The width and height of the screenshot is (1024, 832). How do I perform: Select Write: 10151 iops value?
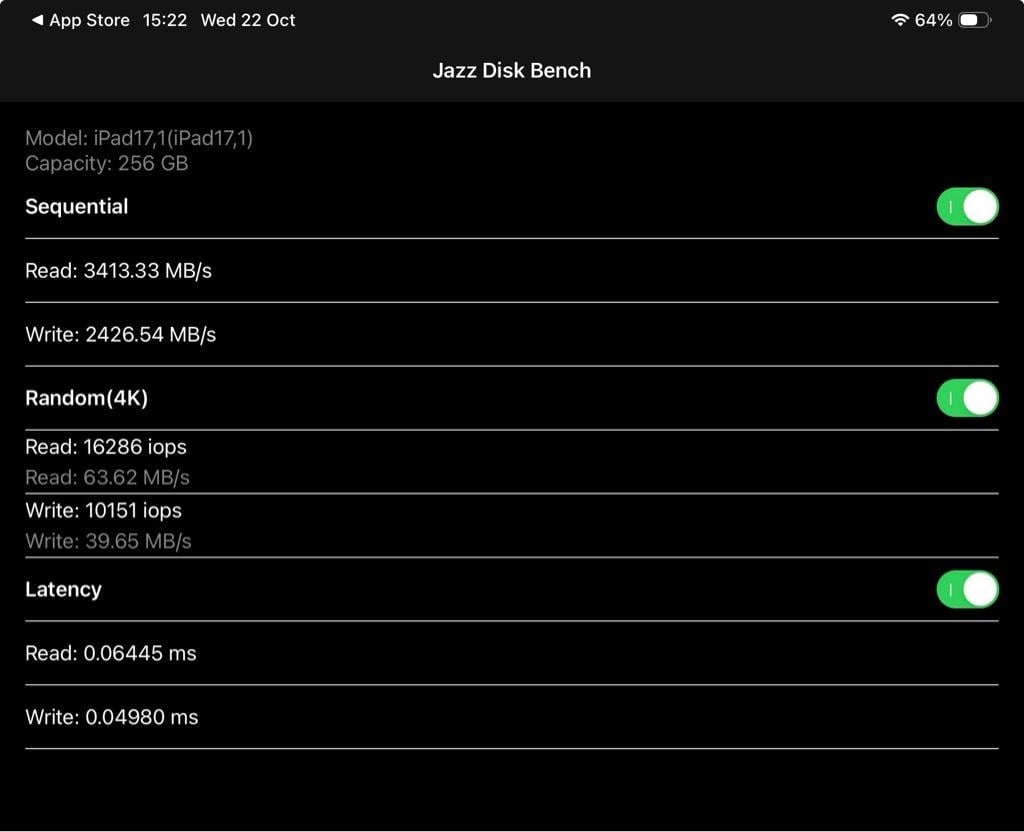point(103,511)
